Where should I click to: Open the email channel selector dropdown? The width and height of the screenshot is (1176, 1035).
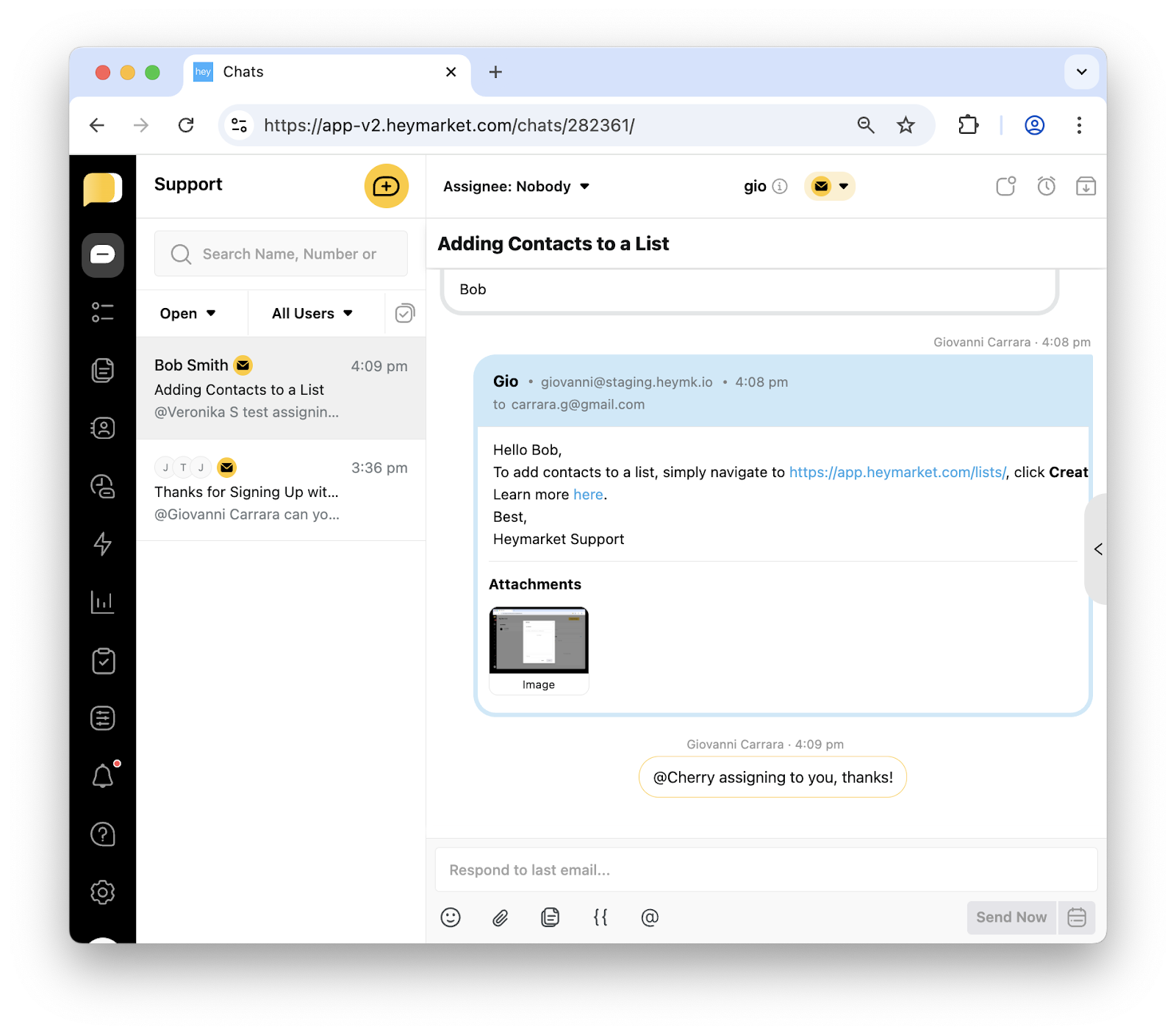pos(830,187)
